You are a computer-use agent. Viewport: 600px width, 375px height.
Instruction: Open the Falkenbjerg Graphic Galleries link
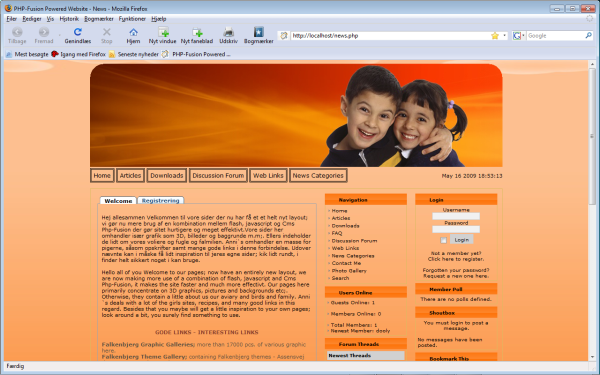point(148,344)
